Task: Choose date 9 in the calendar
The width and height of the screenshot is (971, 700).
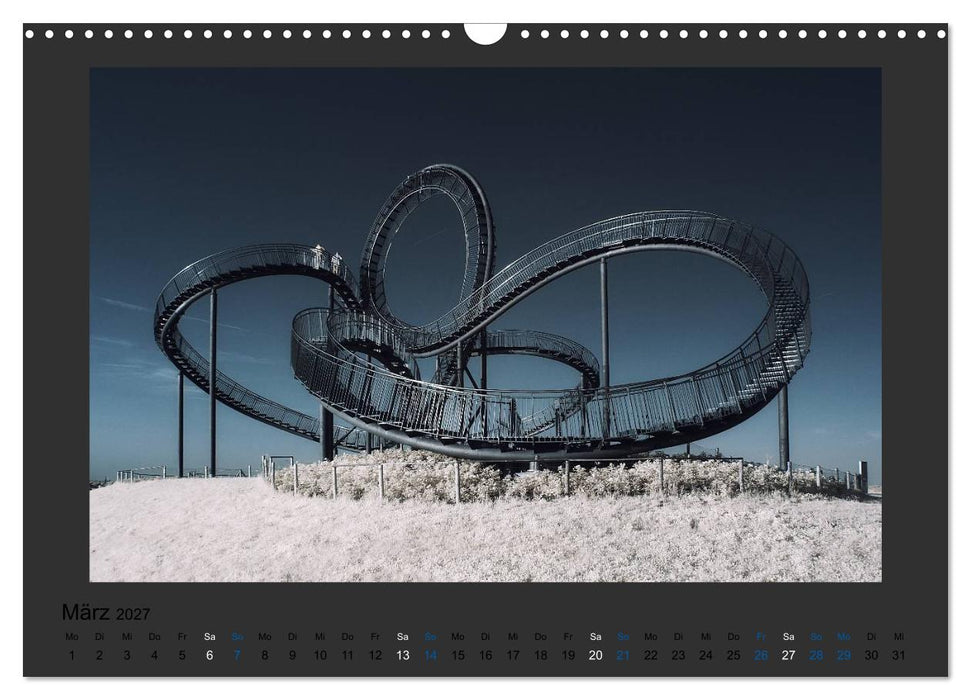Action: [x=292, y=655]
